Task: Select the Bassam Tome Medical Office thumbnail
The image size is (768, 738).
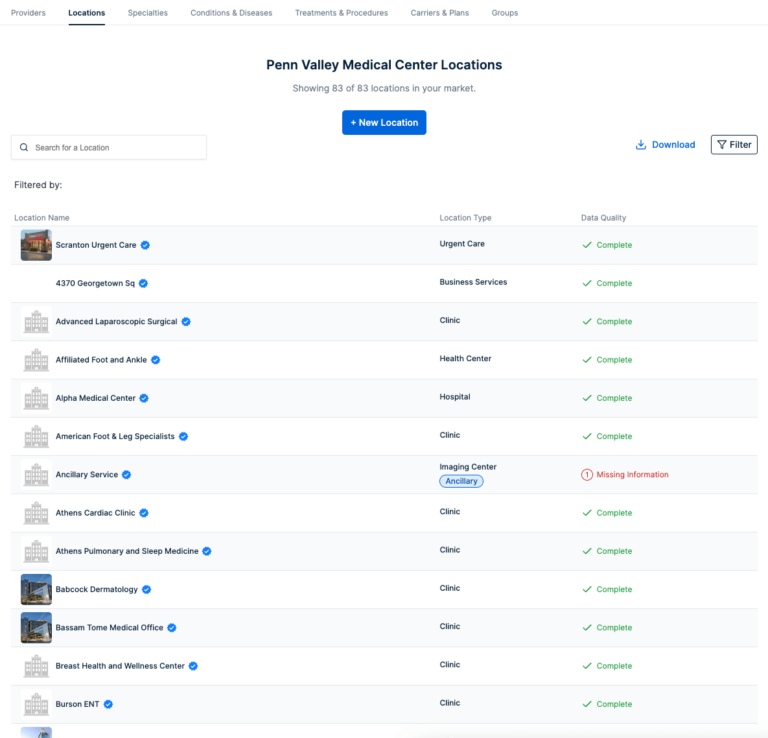Action: coord(36,628)
